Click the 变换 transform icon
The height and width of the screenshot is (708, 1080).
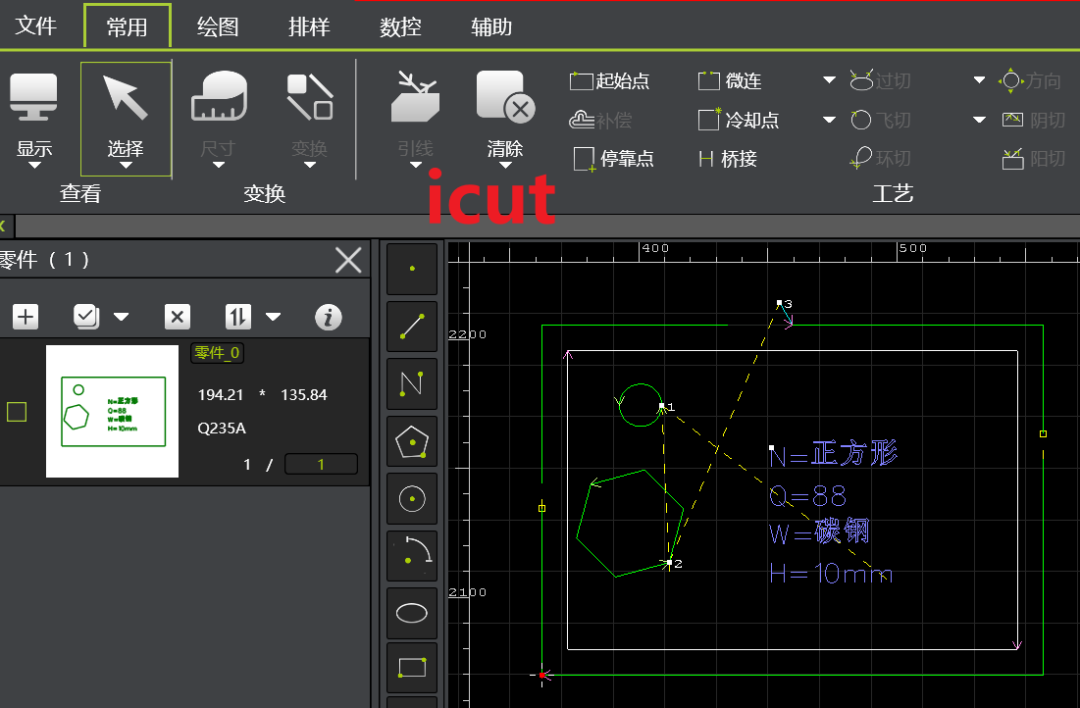309,97
